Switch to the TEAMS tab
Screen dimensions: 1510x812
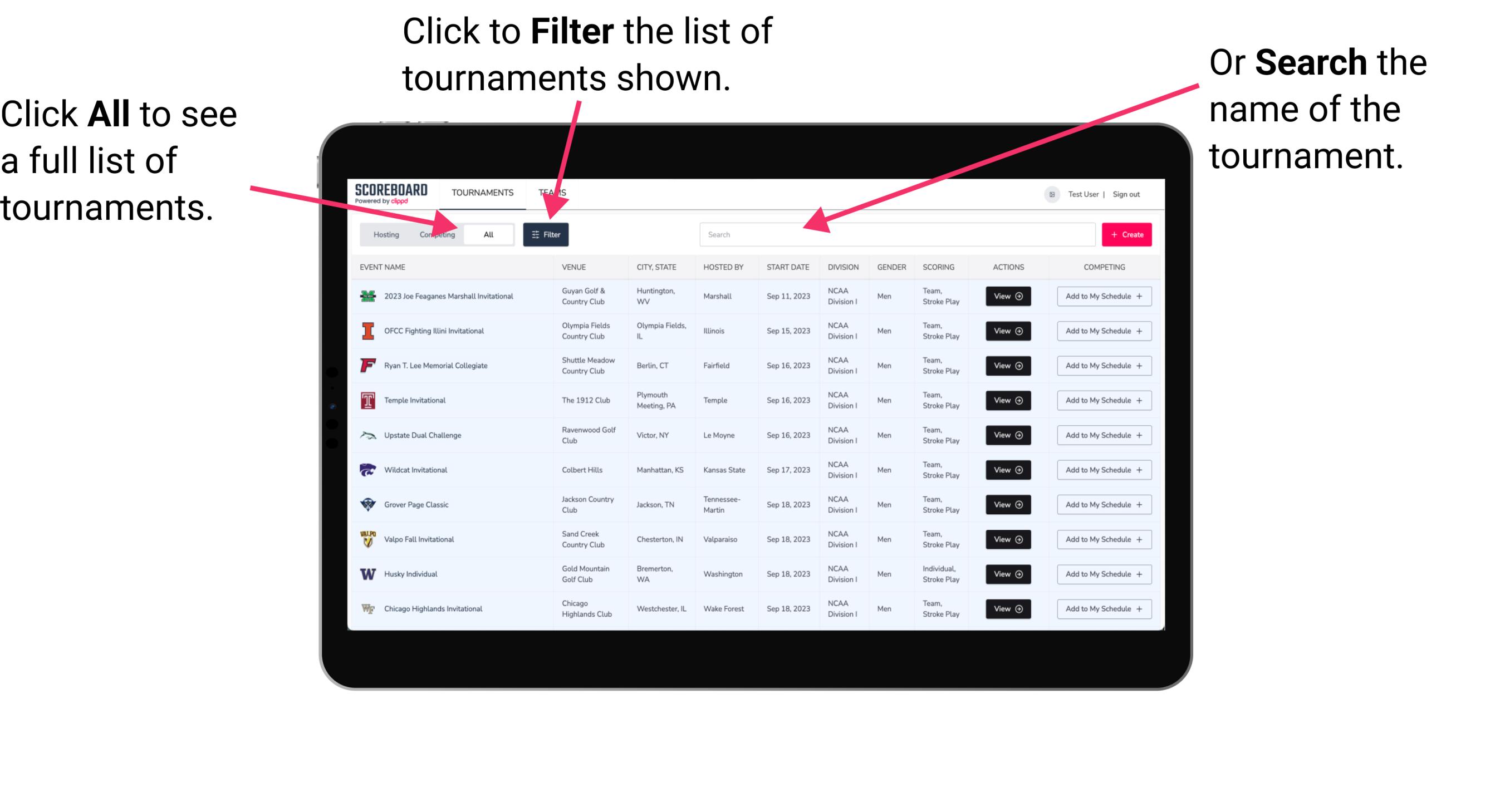555,192
